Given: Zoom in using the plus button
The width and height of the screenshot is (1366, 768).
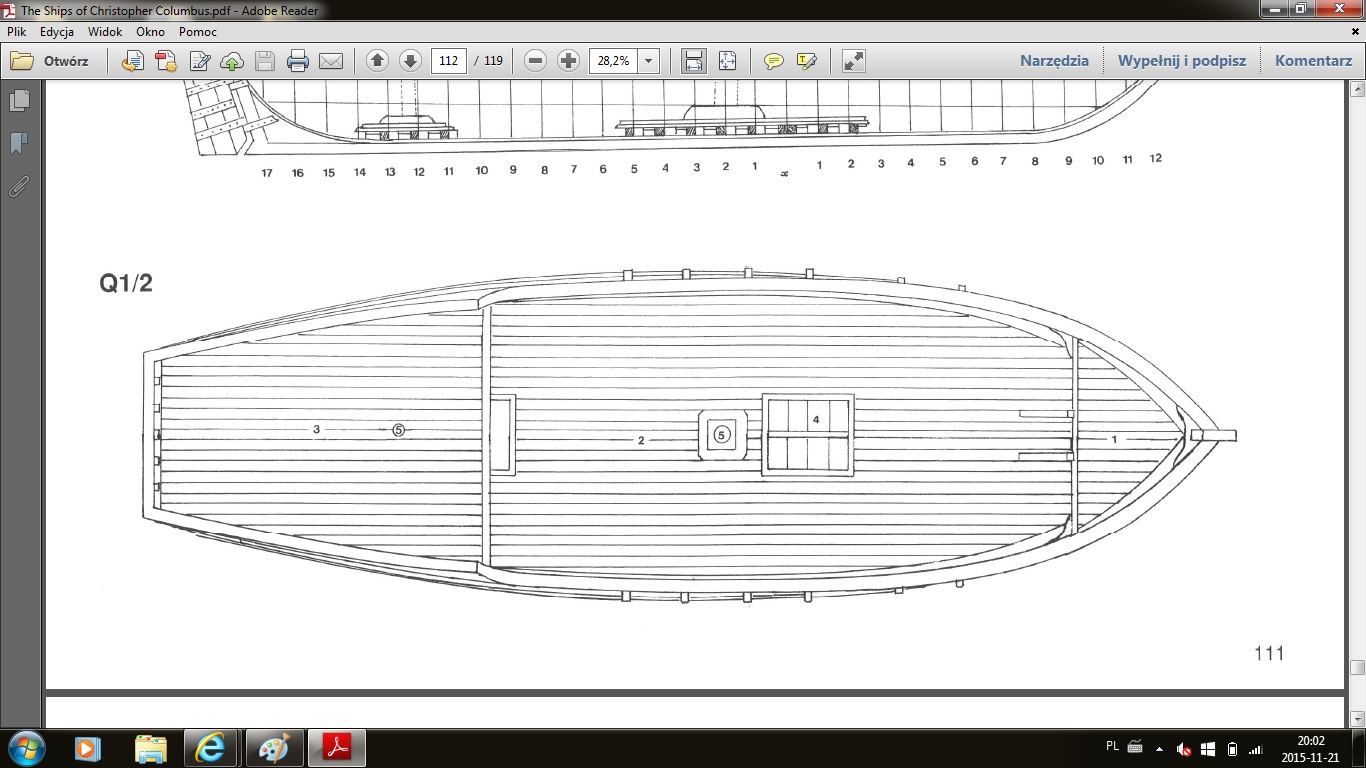Looking at the screenshot, I should [x=568, y=61].
